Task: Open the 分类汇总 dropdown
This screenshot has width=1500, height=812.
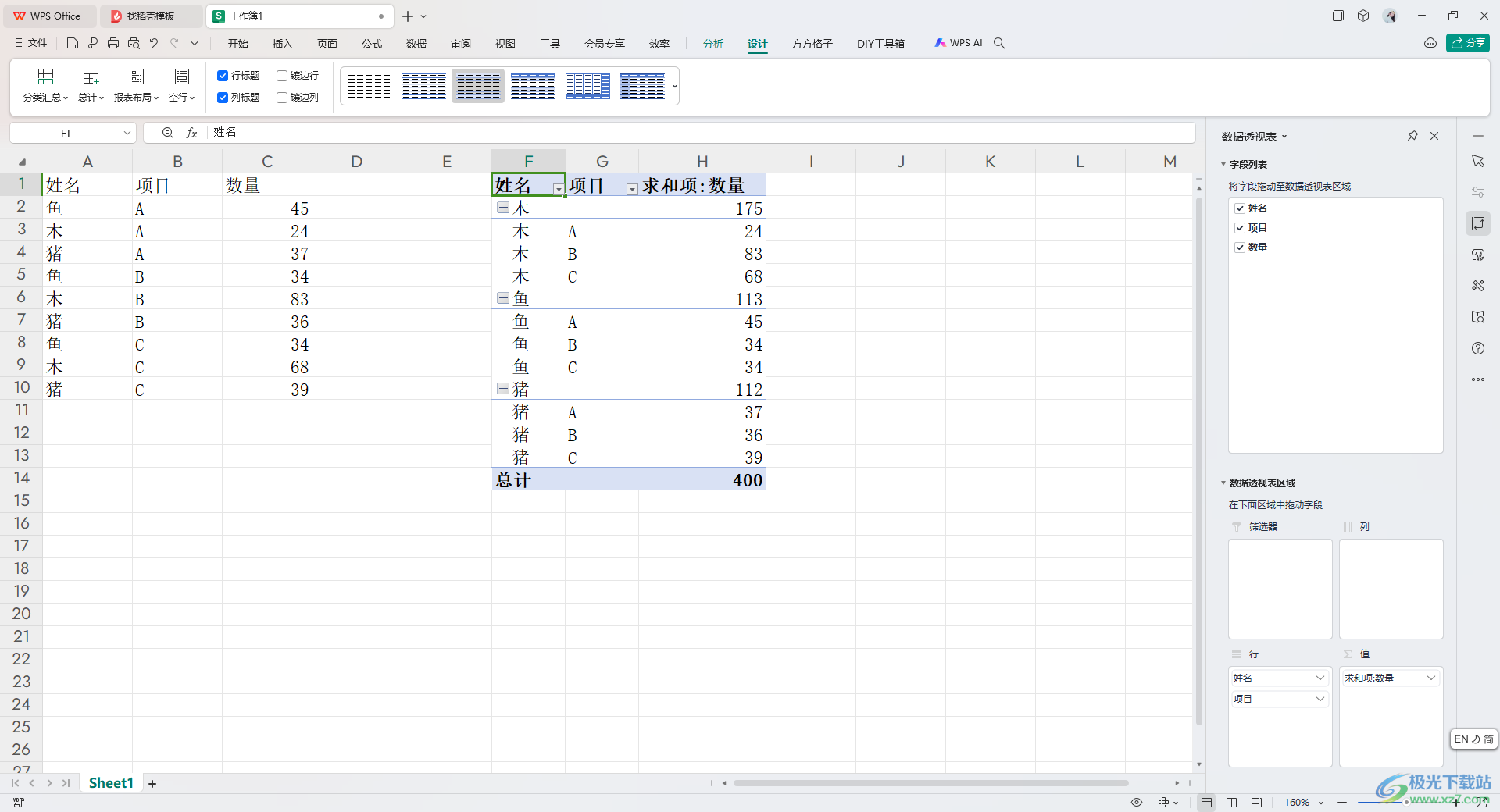Action: (45, 86)
